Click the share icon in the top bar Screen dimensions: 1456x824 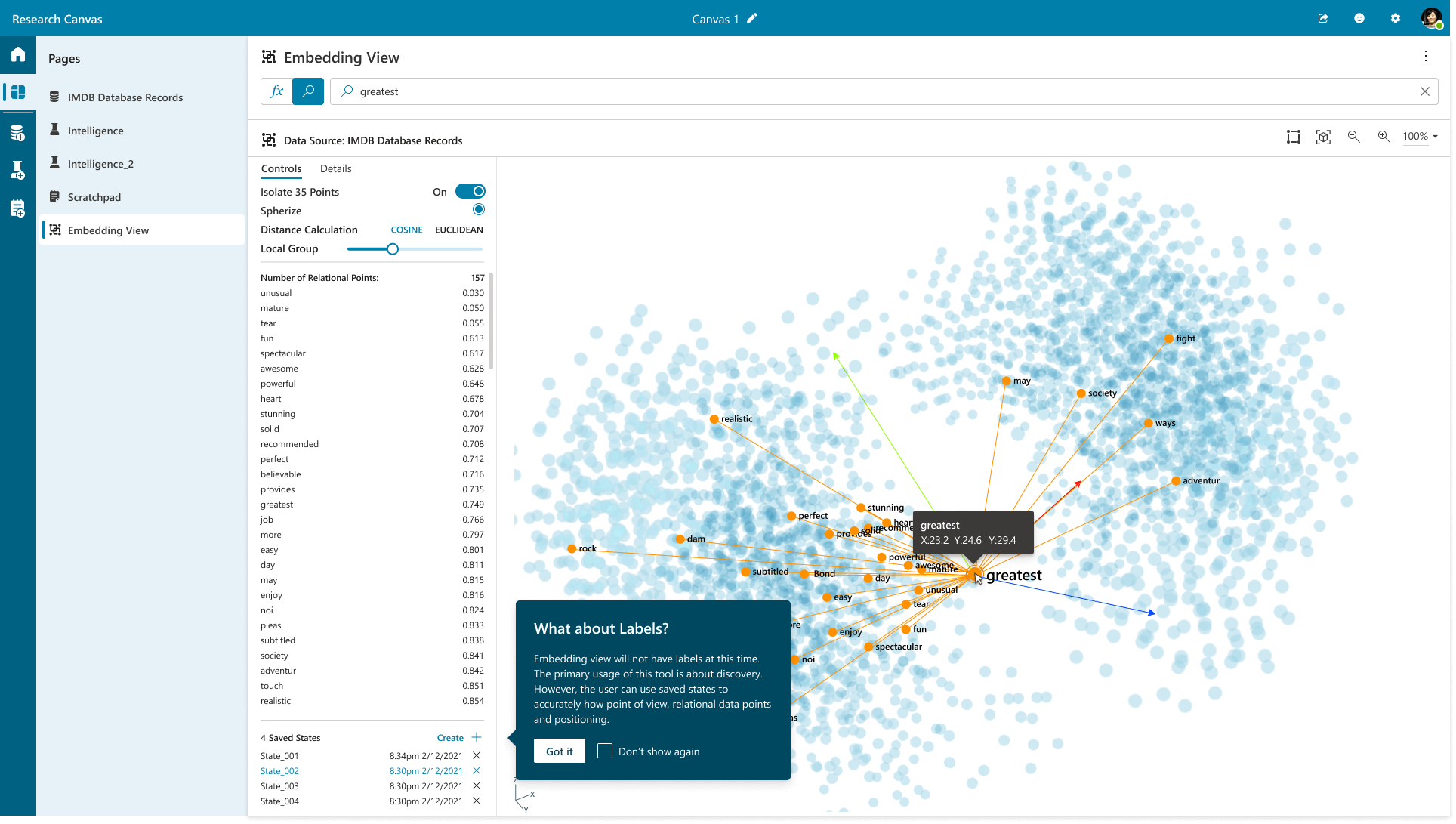tap(1323, 19)
